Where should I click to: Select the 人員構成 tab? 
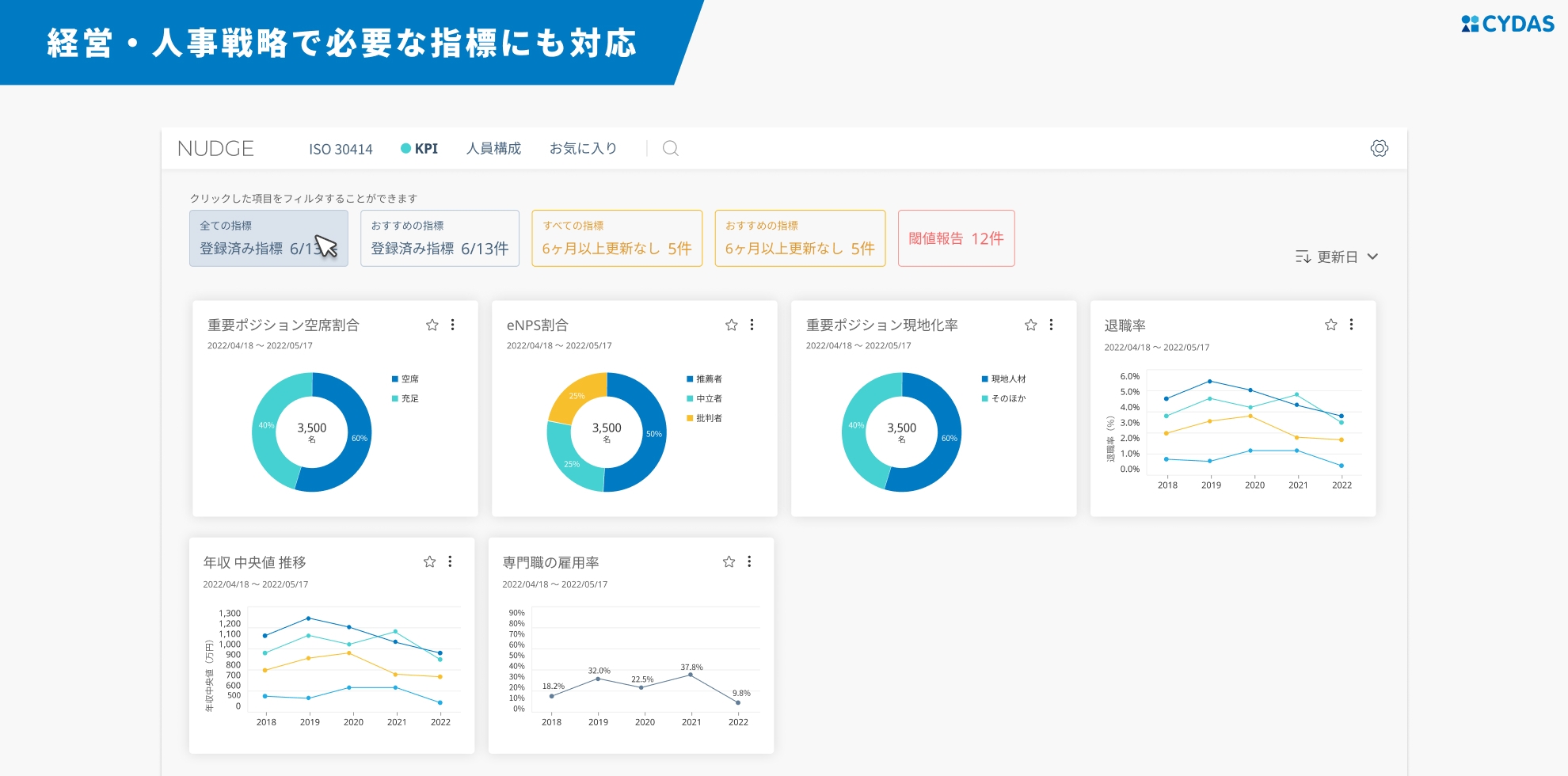tap(493, 149)
